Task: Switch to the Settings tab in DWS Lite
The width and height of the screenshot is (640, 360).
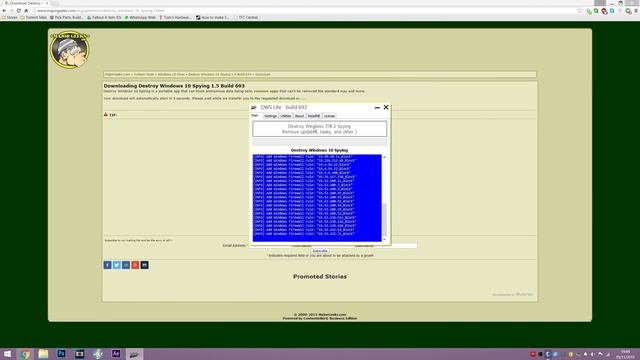Action: coord(270,116)
